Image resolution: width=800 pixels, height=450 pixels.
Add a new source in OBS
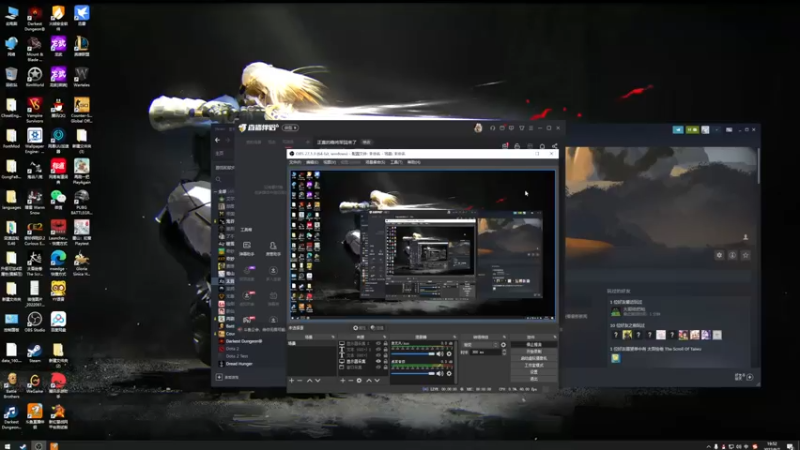pos(342,381)
